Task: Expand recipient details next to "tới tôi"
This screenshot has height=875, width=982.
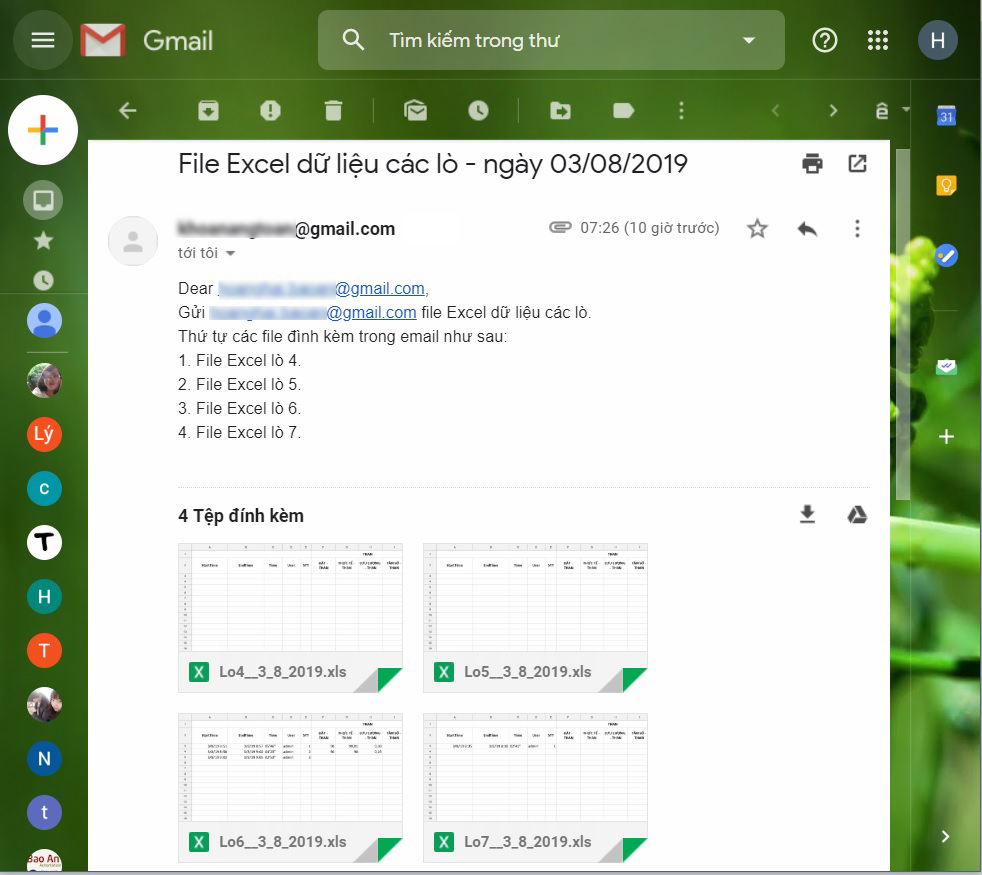Action: coord(230,254)
